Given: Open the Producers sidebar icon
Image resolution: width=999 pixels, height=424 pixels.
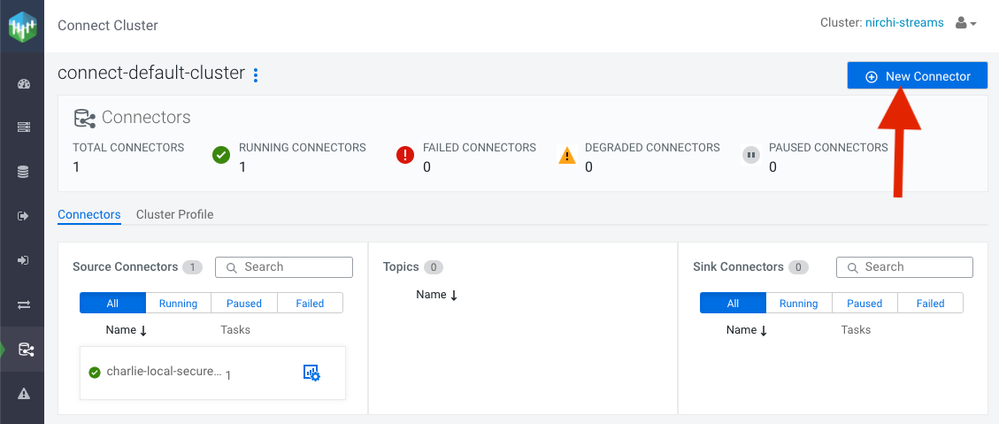Looking at the screenshot, I should tap(24, 216).
